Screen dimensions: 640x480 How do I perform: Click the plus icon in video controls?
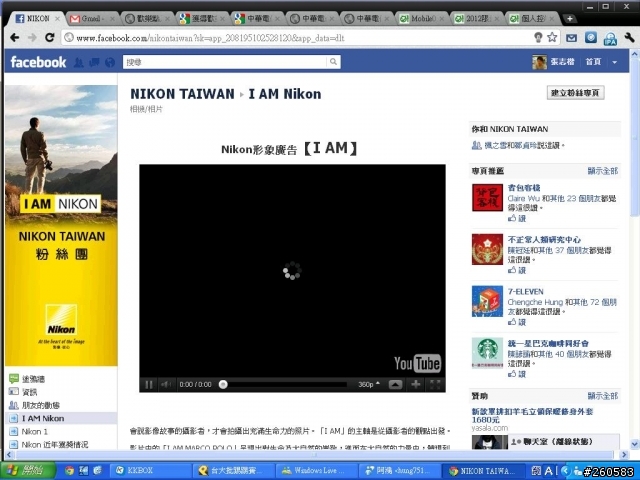coord(416,384)
